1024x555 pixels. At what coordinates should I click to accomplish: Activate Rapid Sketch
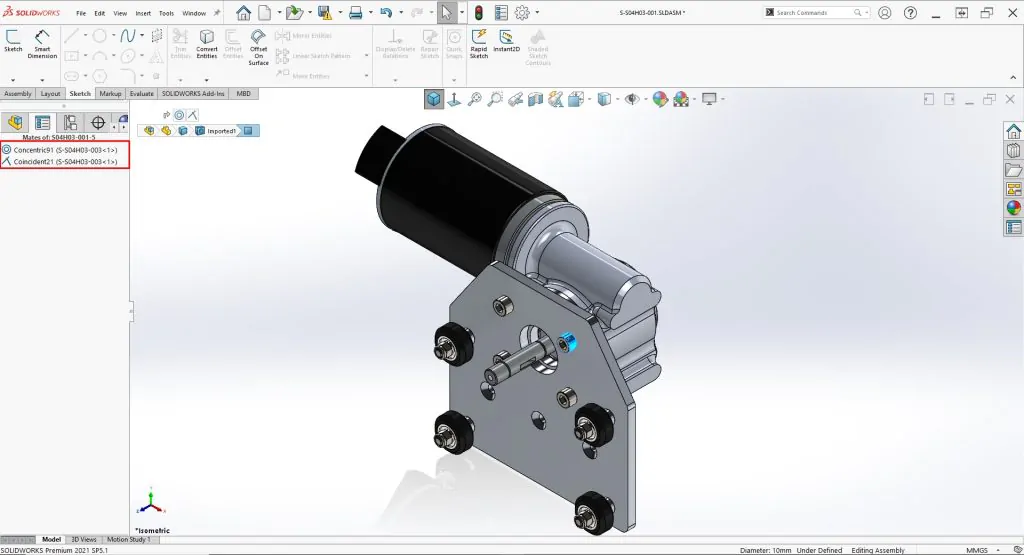[x=479, y=44]
